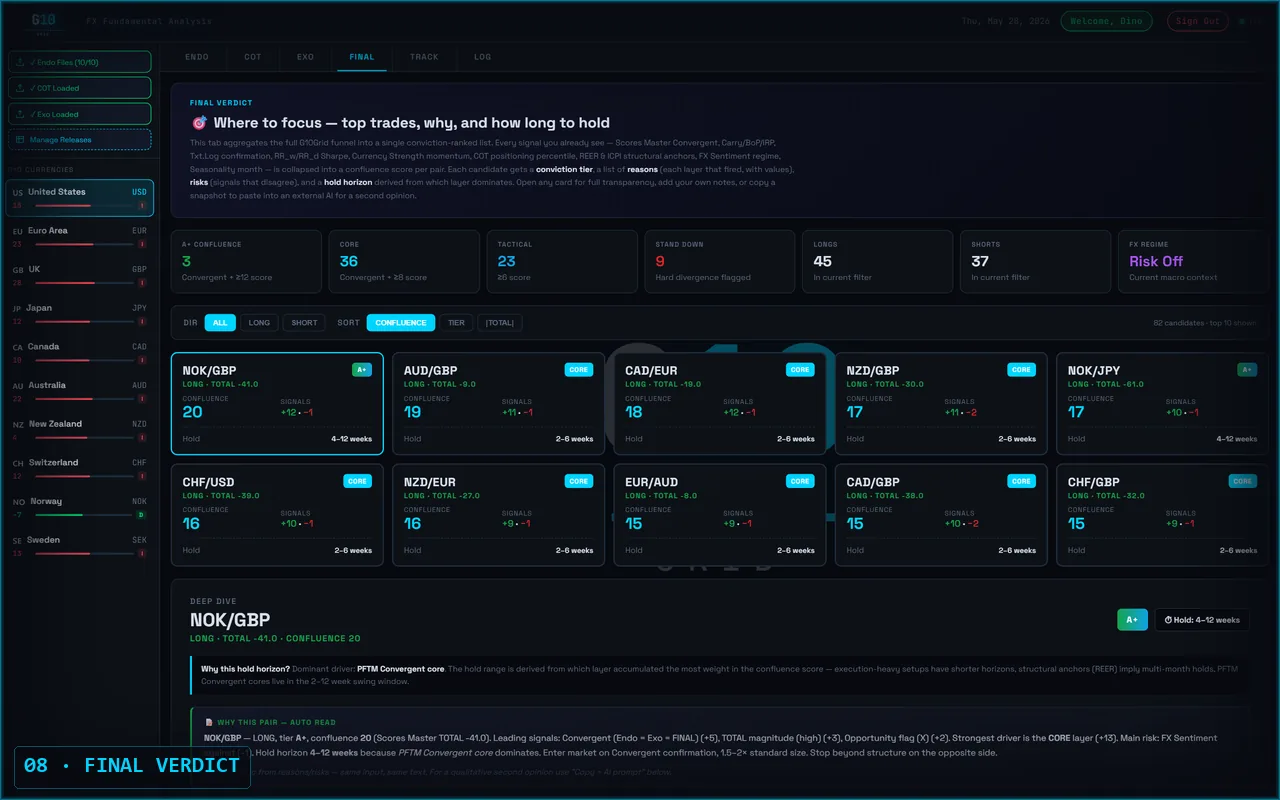Click the alert badge in the Sweden row
The height and width of the screenshot is (800, 1280).
(141, 553)
